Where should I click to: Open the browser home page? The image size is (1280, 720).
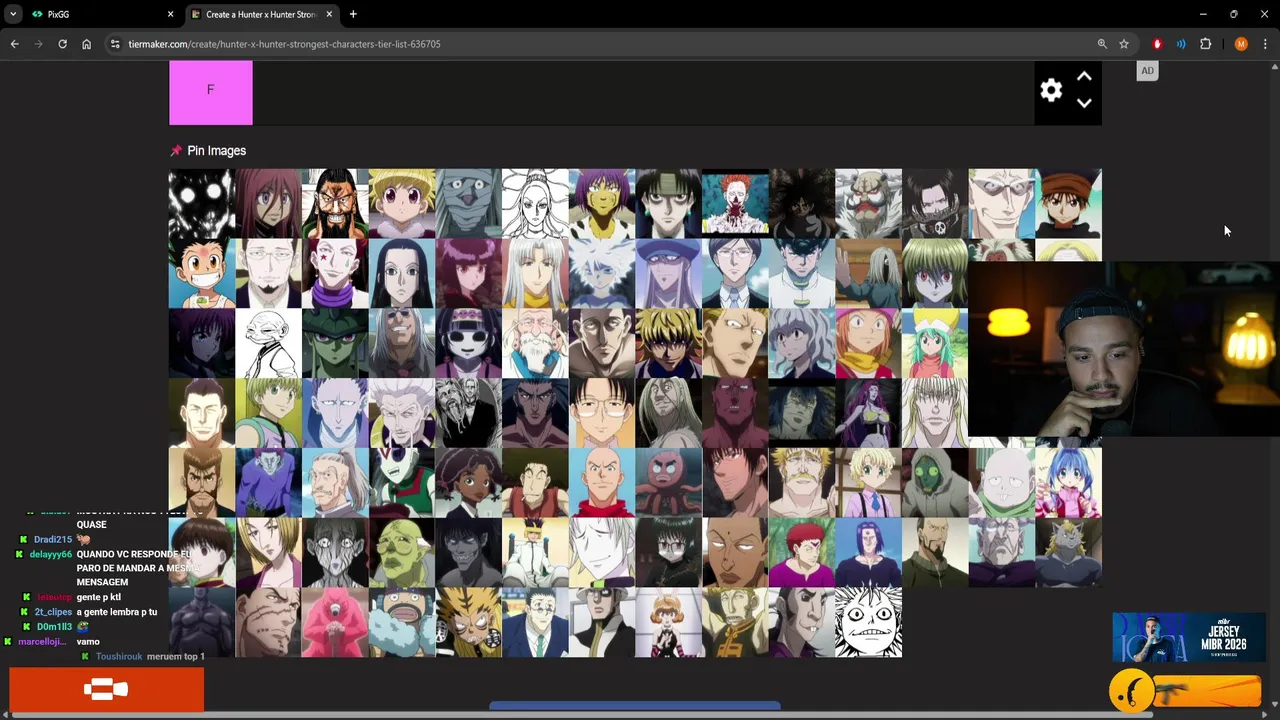(86, 44)
